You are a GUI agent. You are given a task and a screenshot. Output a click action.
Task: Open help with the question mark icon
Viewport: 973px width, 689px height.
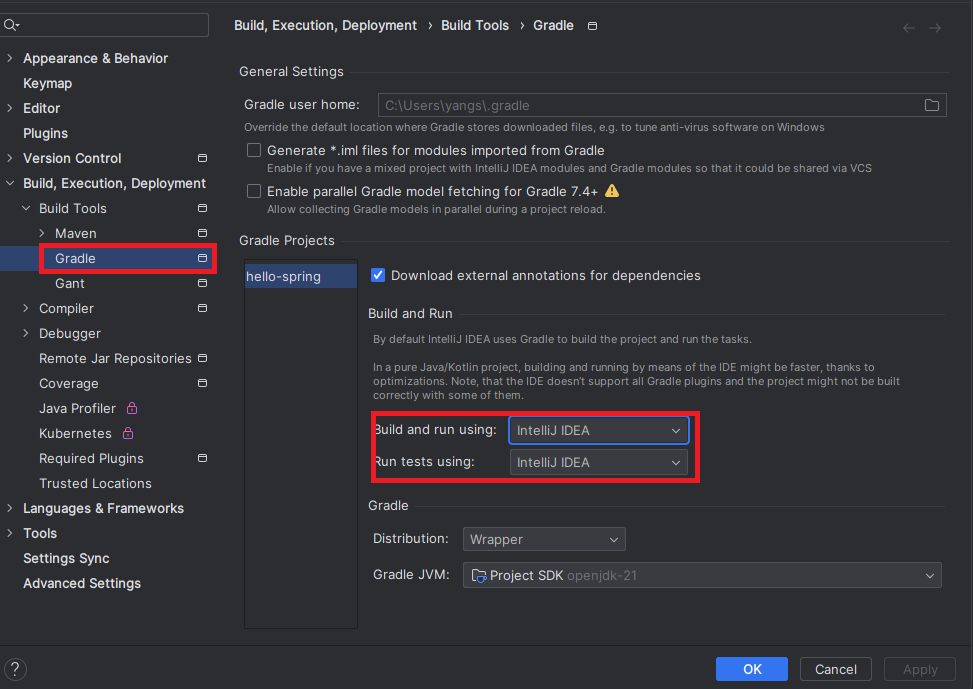15,669
